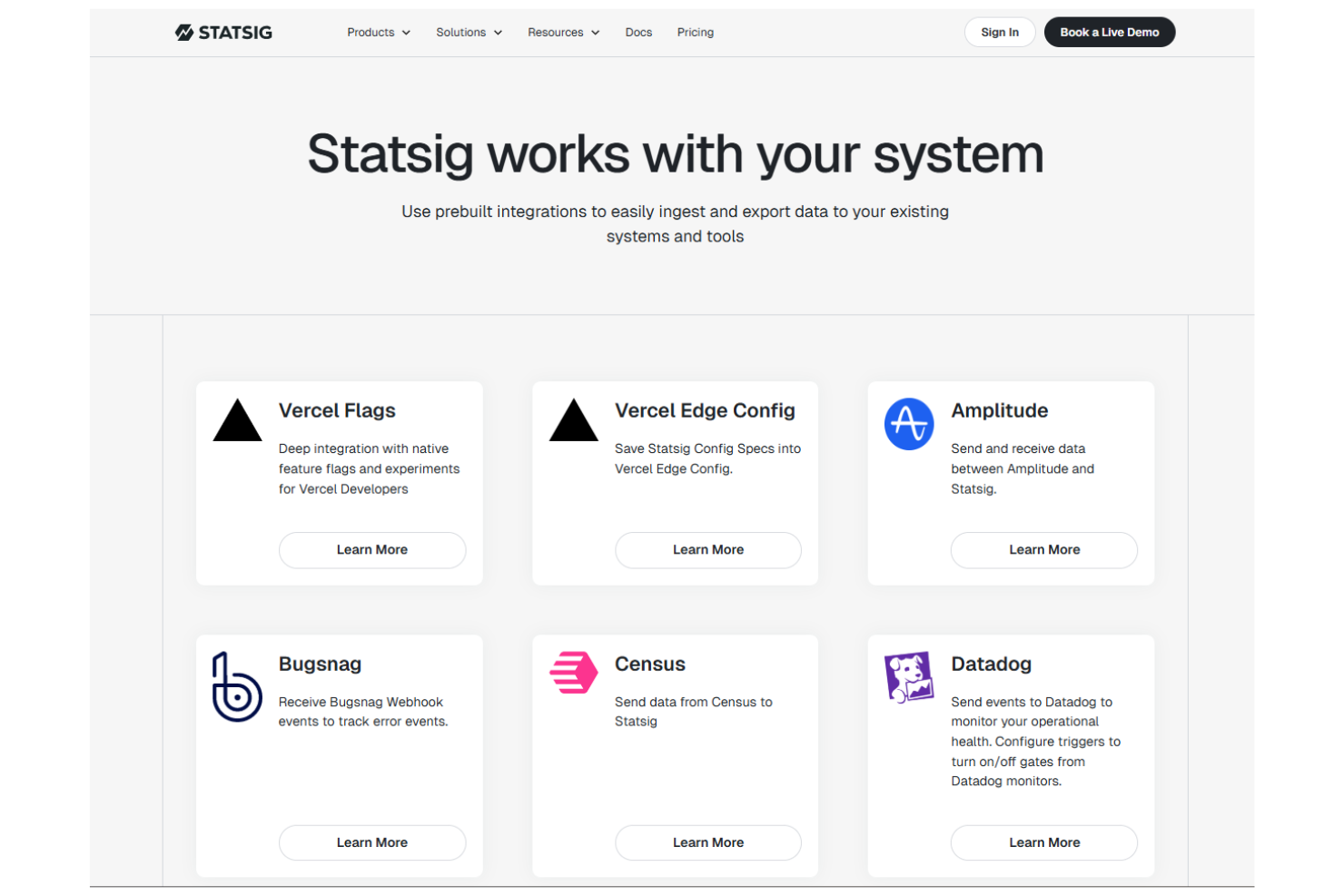
Task: Click 'Send and receive data' Amplitude description
Action: coord(1023,468)
